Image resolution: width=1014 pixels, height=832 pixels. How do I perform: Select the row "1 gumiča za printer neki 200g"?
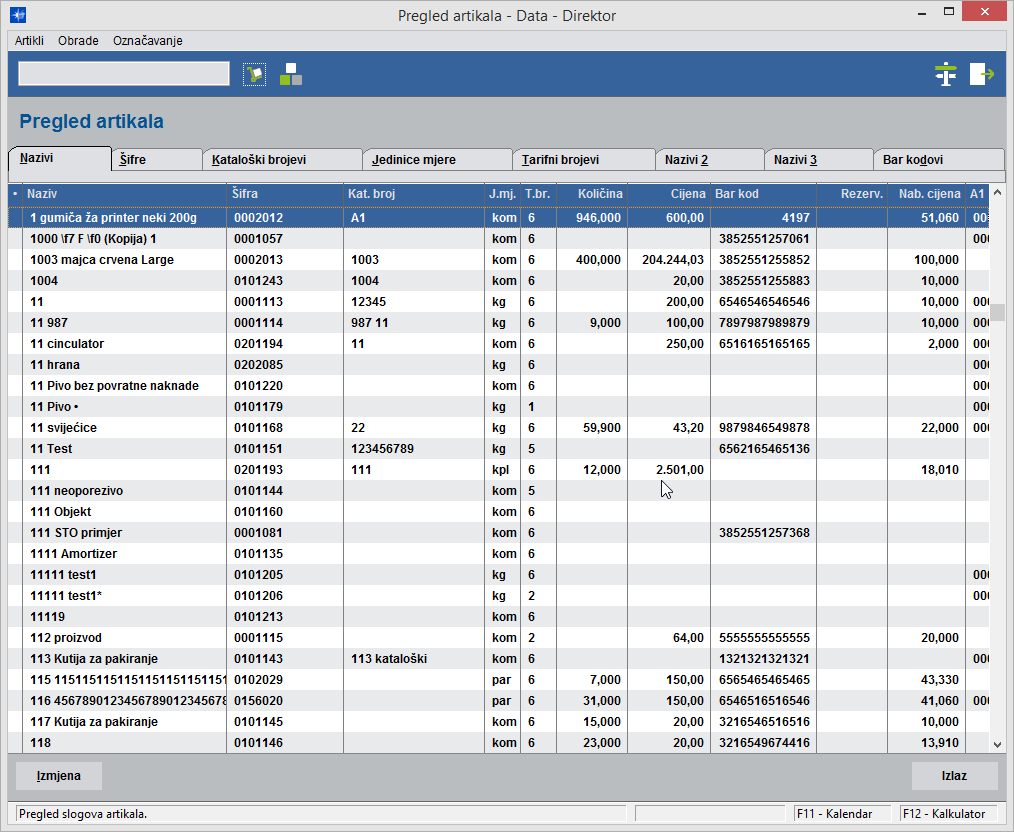(x=498, y=218)
